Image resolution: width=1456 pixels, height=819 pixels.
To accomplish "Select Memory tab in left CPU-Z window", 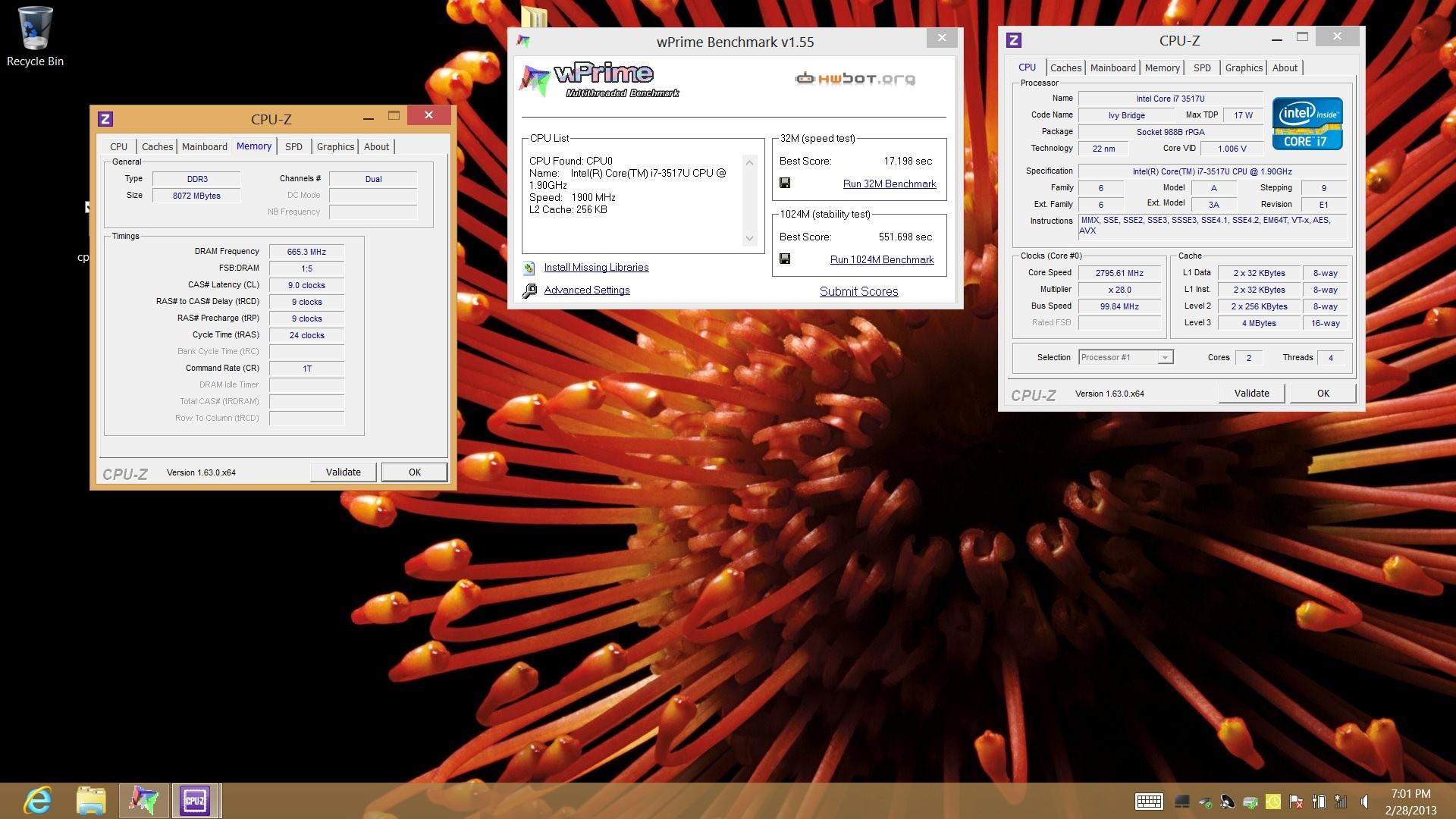I will 253,146.
